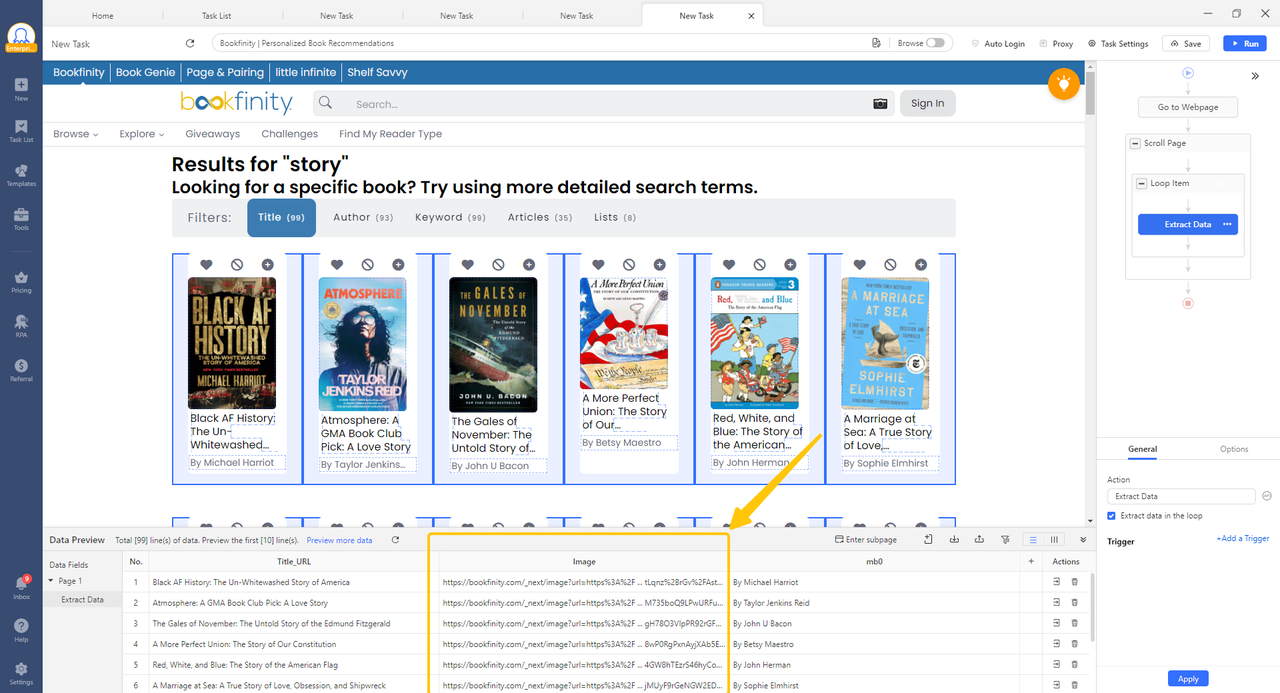Screen dimensions: 1280x693
Task: Open Pricing in the left sidebar
Action: point(21,282)
